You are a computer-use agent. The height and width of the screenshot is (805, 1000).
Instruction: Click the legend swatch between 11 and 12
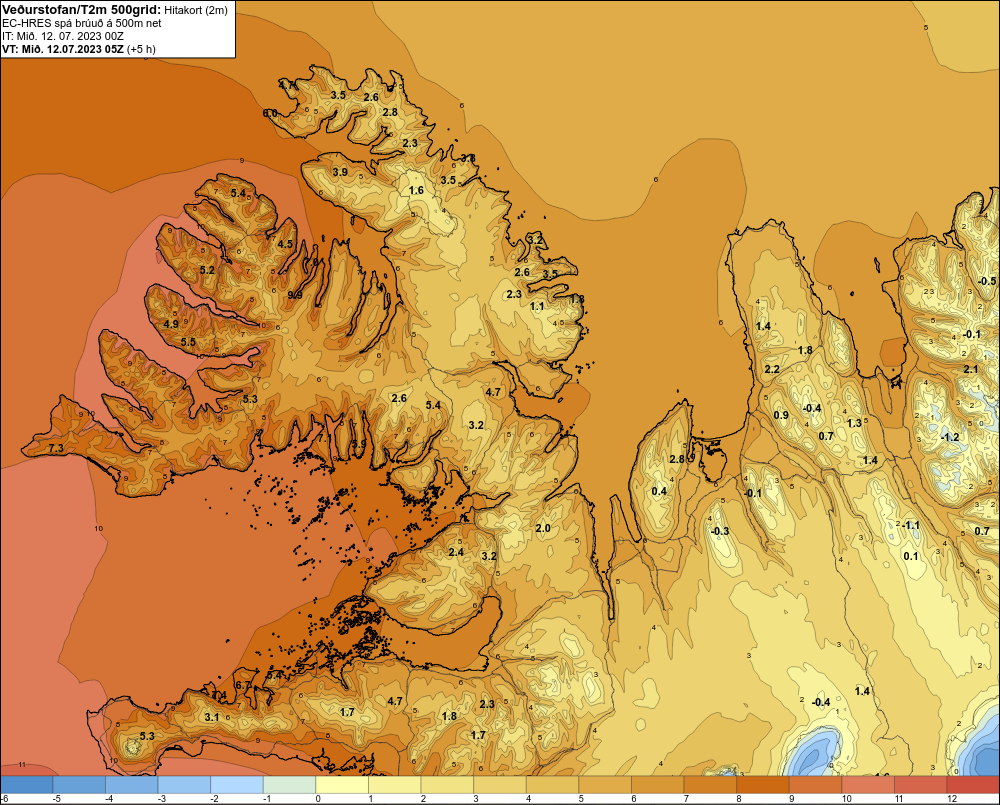pyautogui.click(x=921, y=785)
